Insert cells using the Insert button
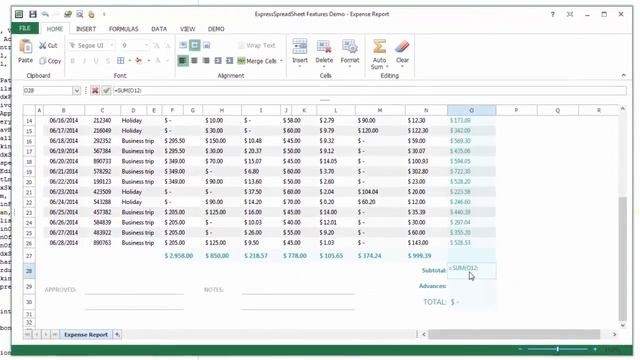Screen dimensions: 640x360 300,53
